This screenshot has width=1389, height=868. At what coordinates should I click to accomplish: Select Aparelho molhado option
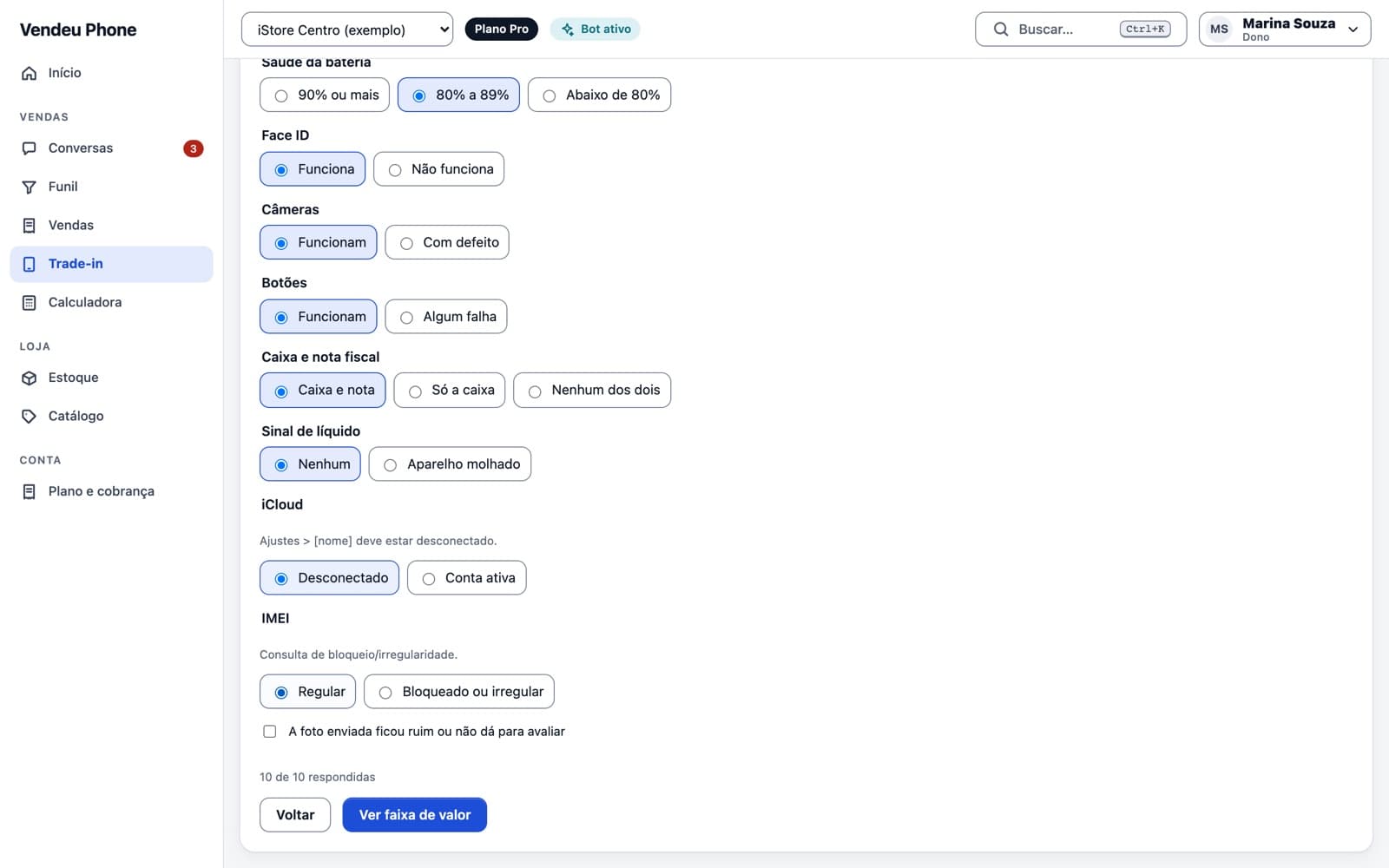pos(450,464)
